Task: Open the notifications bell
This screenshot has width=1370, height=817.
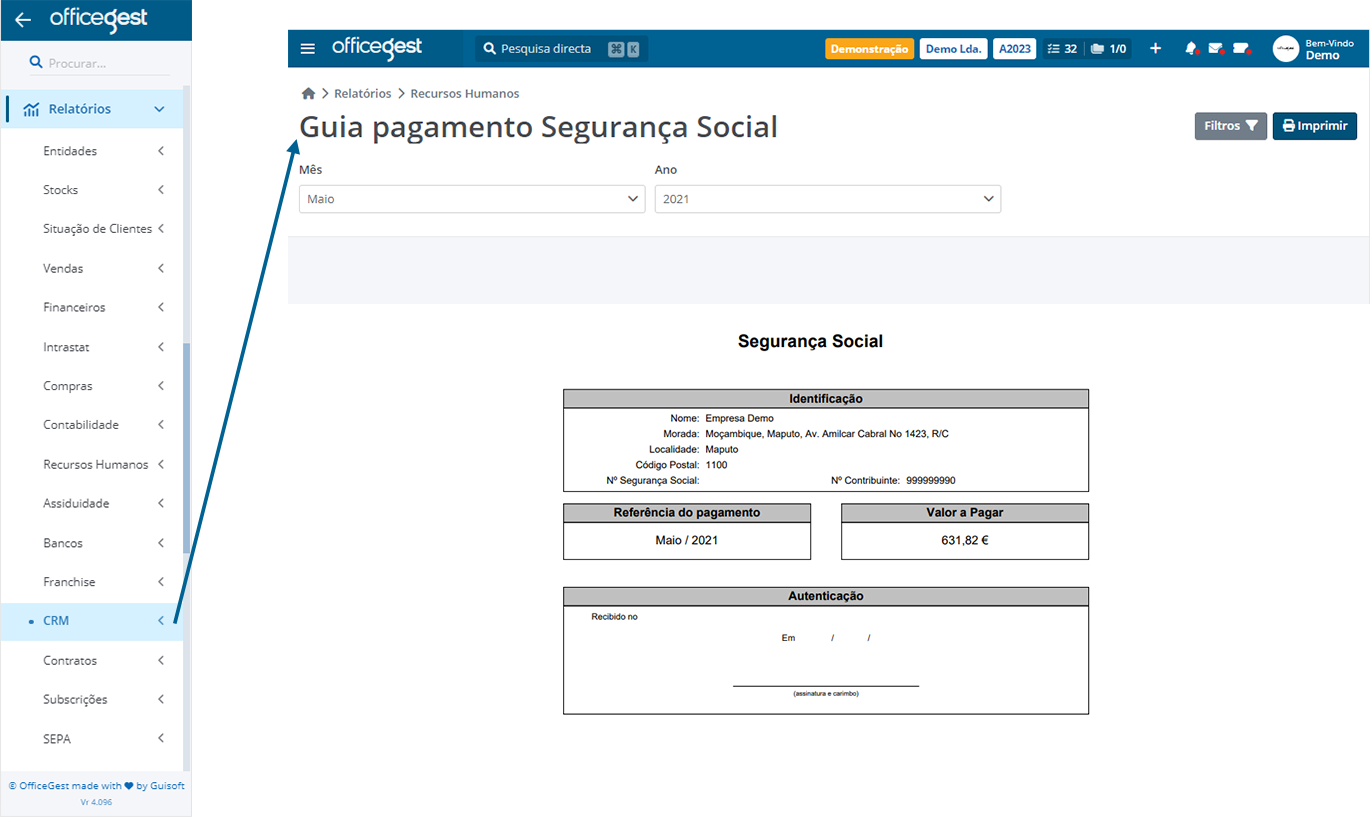Action: 1191,48
